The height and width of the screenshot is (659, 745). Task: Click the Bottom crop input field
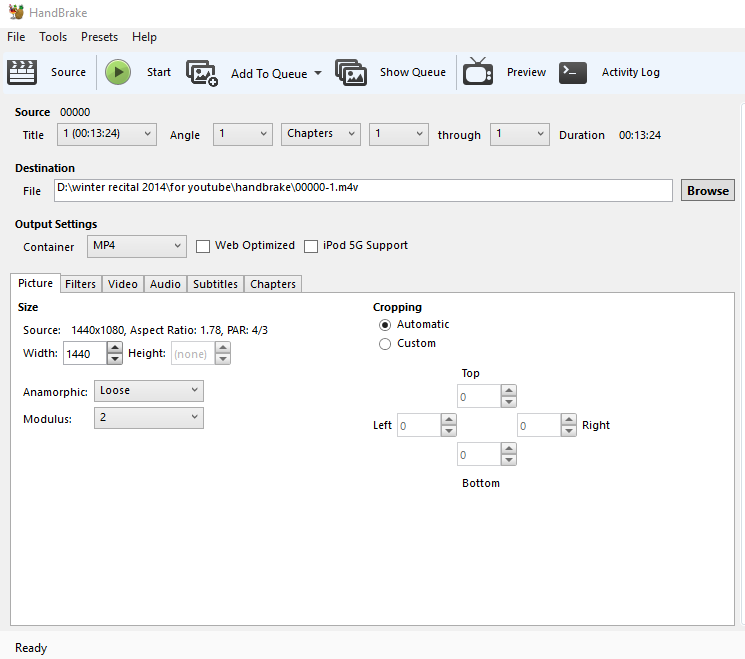(x=479, y=454)
